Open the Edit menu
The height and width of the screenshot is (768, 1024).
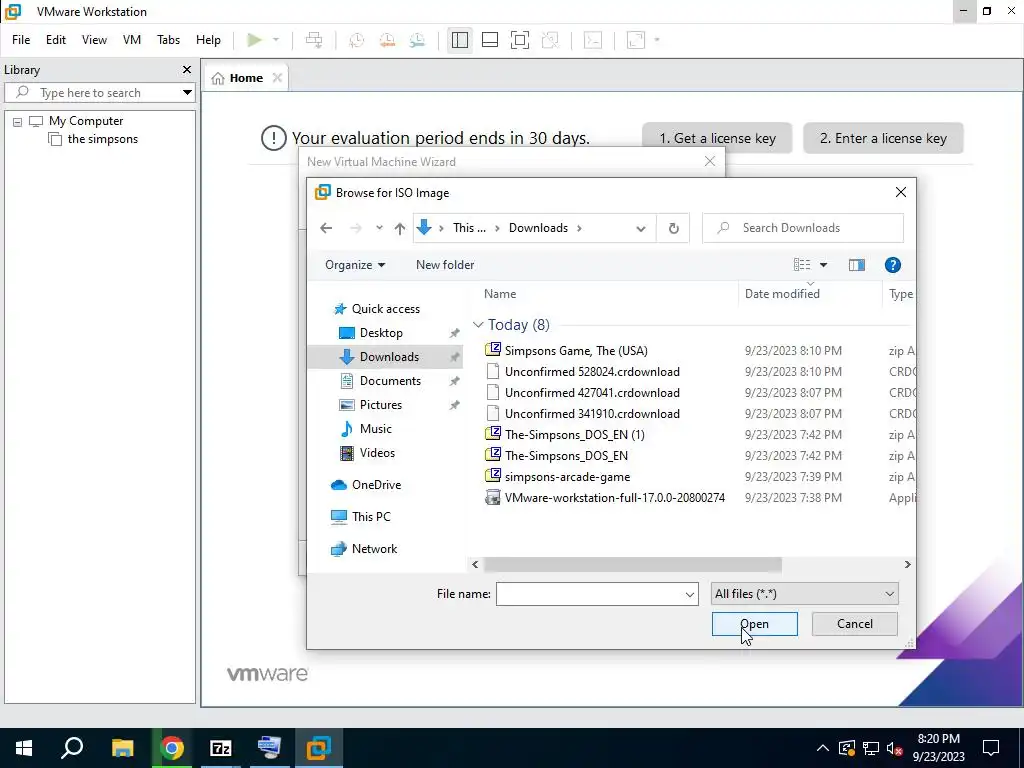56,40
